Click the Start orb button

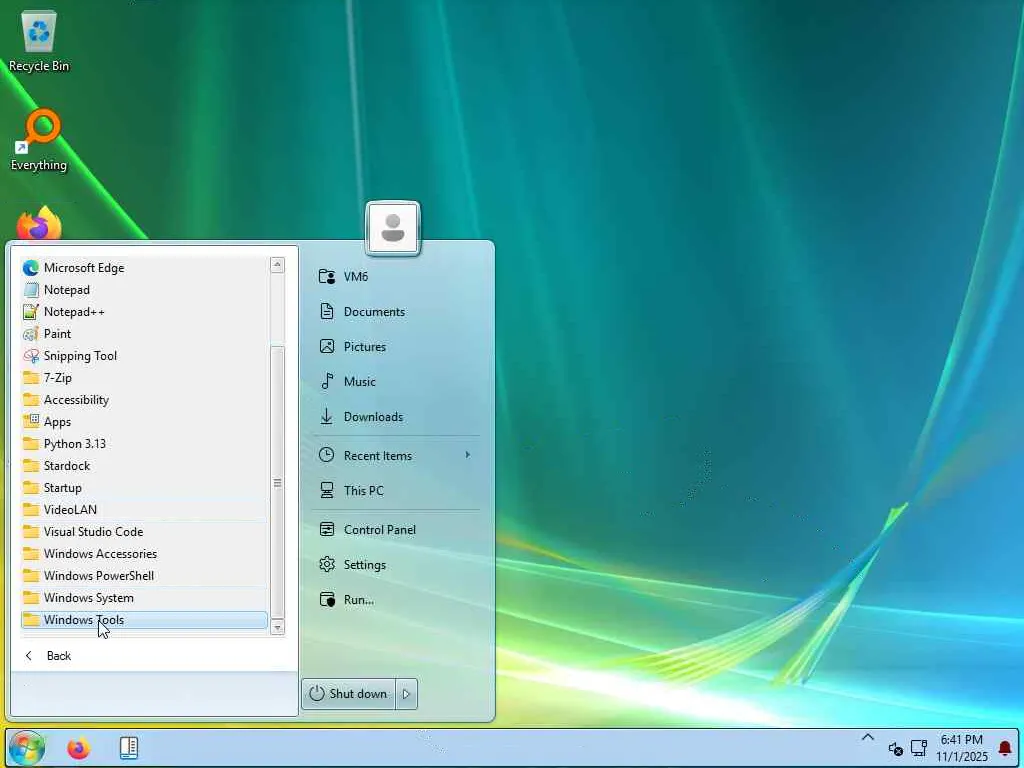pos(27,748)
